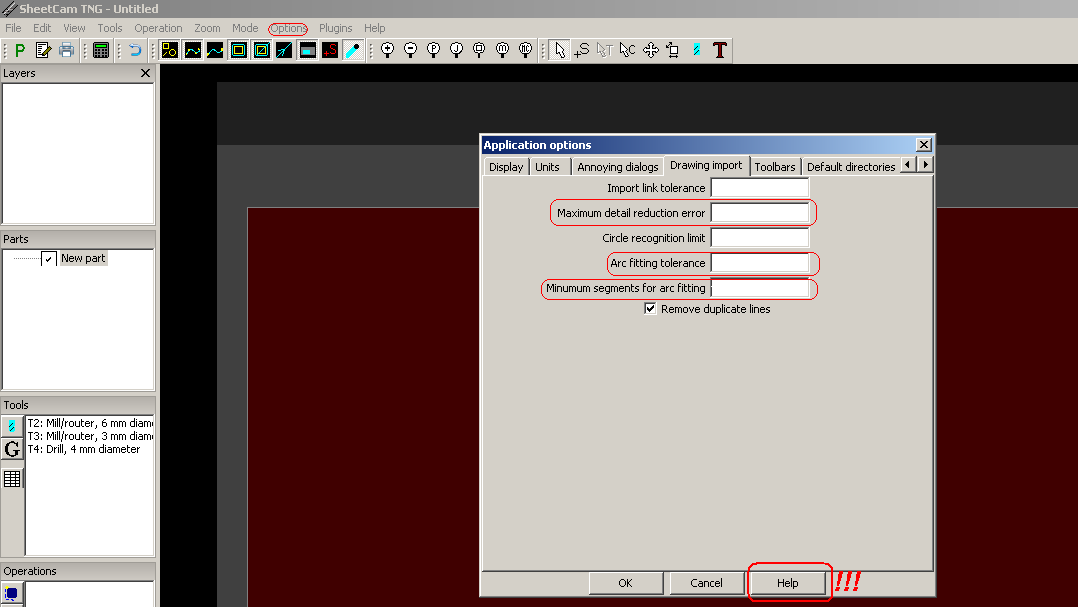
Task: Click the blue icon in Operations panel
Action: [x=12, y=594]
